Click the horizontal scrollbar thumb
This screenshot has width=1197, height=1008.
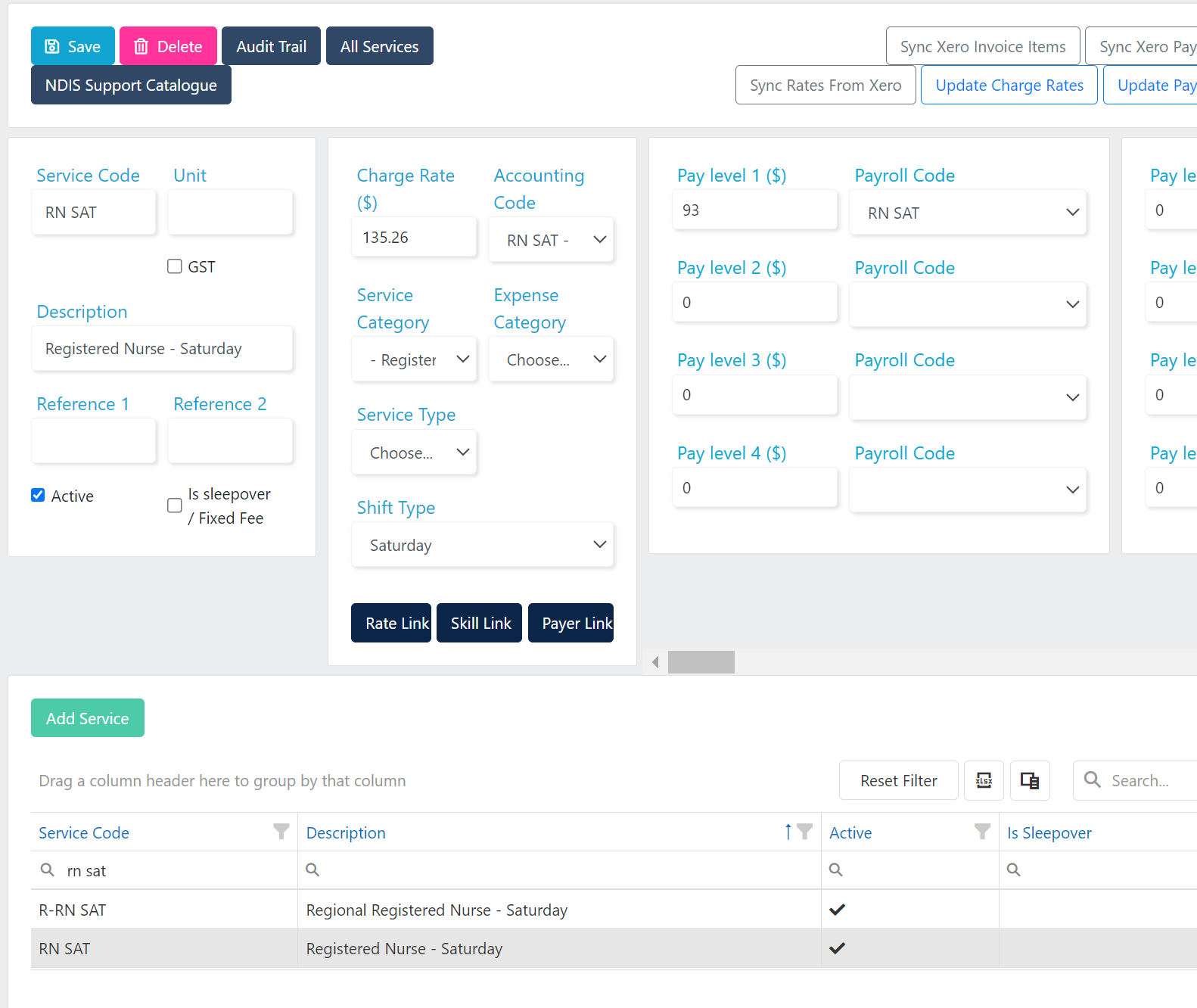click(701, 662)
